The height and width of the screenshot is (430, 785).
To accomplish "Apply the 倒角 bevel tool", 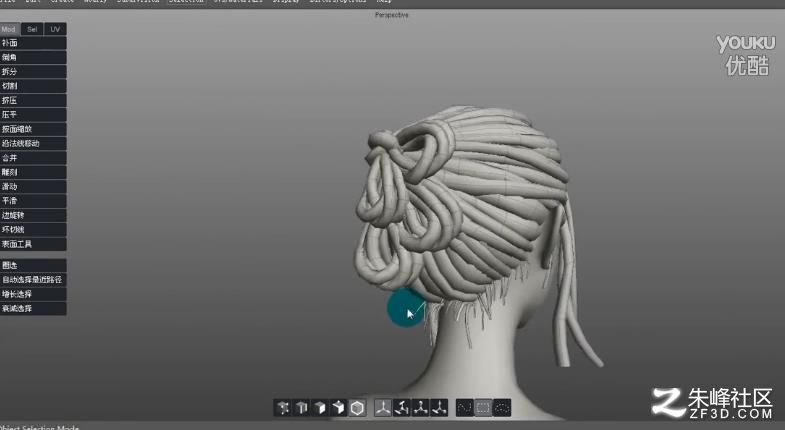I will [33, 58].
